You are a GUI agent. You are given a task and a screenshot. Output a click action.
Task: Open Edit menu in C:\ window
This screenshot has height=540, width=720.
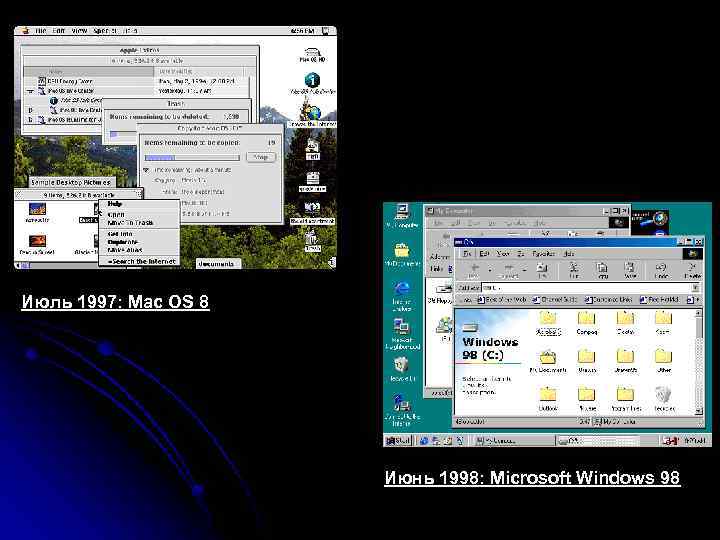coord(484,253)
